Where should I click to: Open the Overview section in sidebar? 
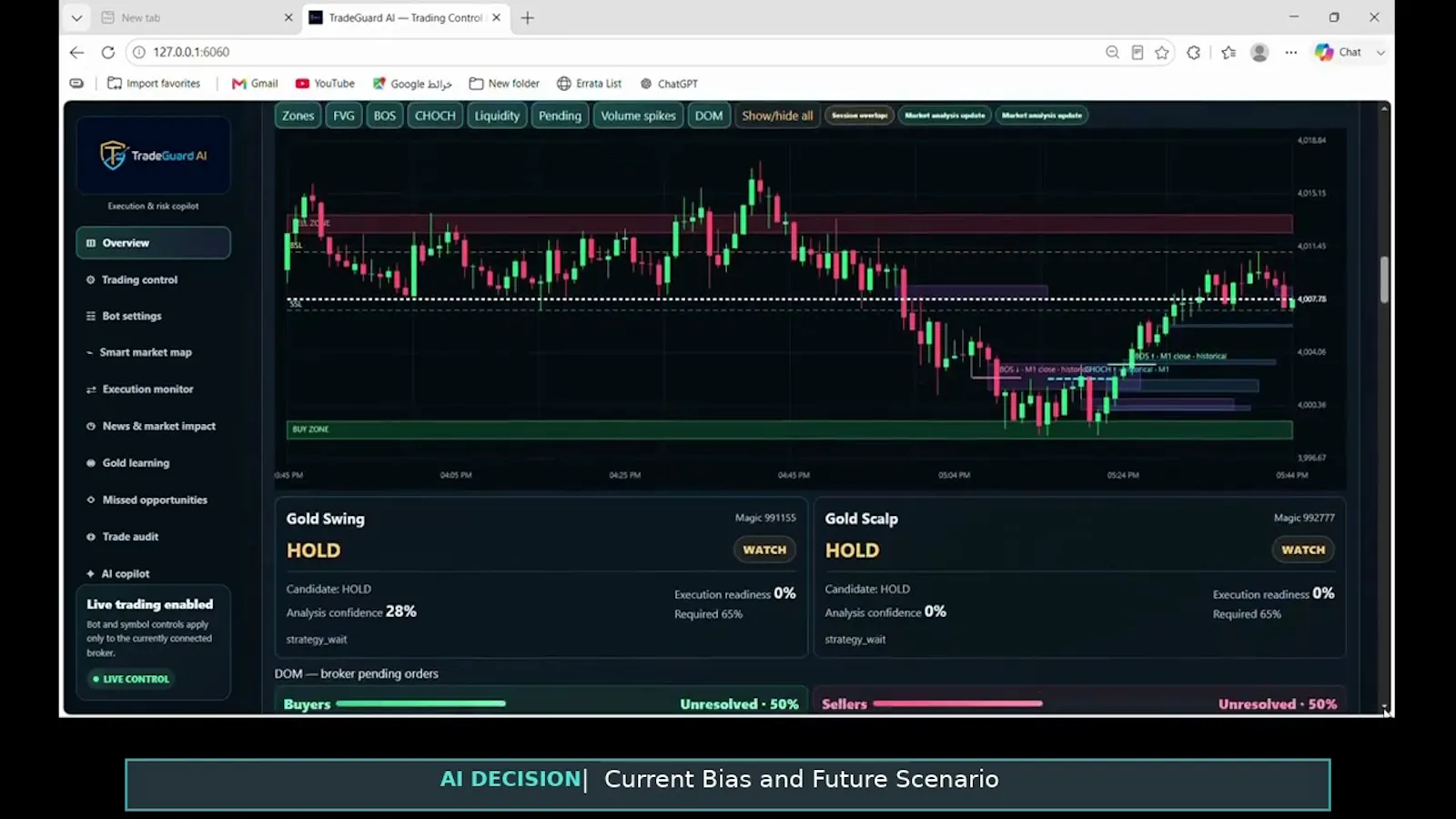pos(153,243)
